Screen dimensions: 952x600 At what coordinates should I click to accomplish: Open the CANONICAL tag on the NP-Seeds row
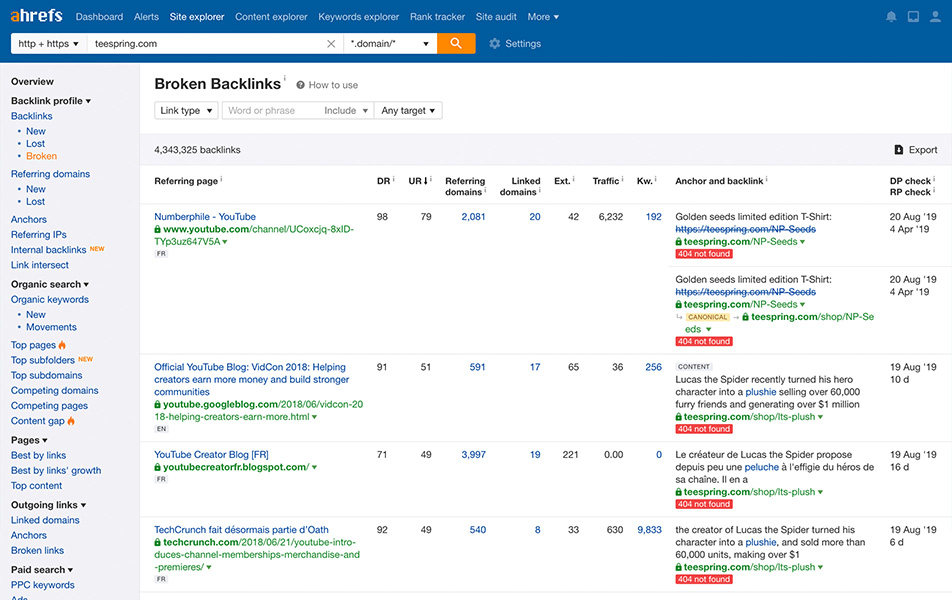point(710,314)
